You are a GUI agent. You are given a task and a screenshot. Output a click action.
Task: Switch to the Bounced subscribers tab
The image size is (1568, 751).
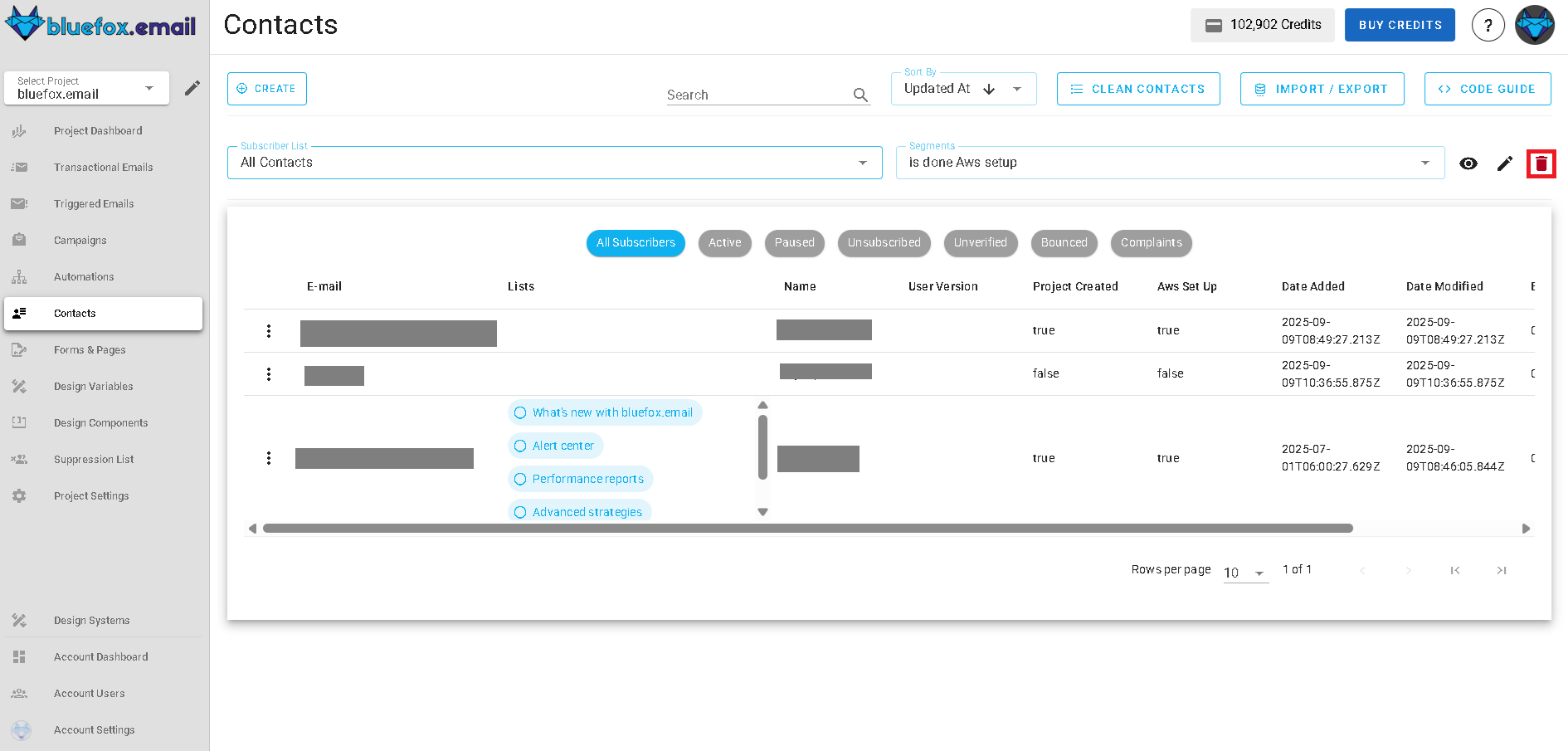coord(1064,243)
